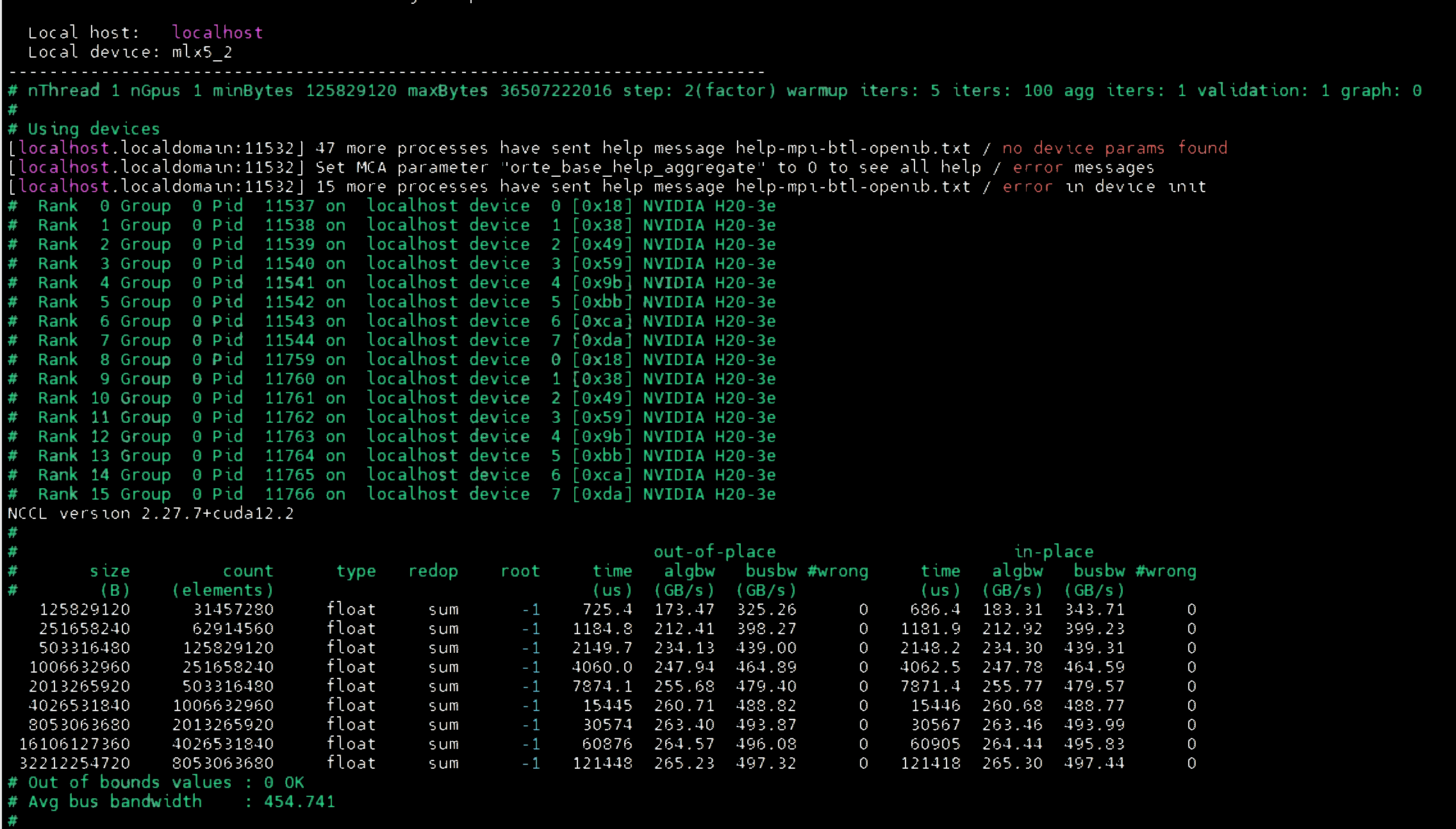Screen dimensions: 1456x829
Task: Click Pid '11539' in the Rank 2 row
Action: point(290,244)
